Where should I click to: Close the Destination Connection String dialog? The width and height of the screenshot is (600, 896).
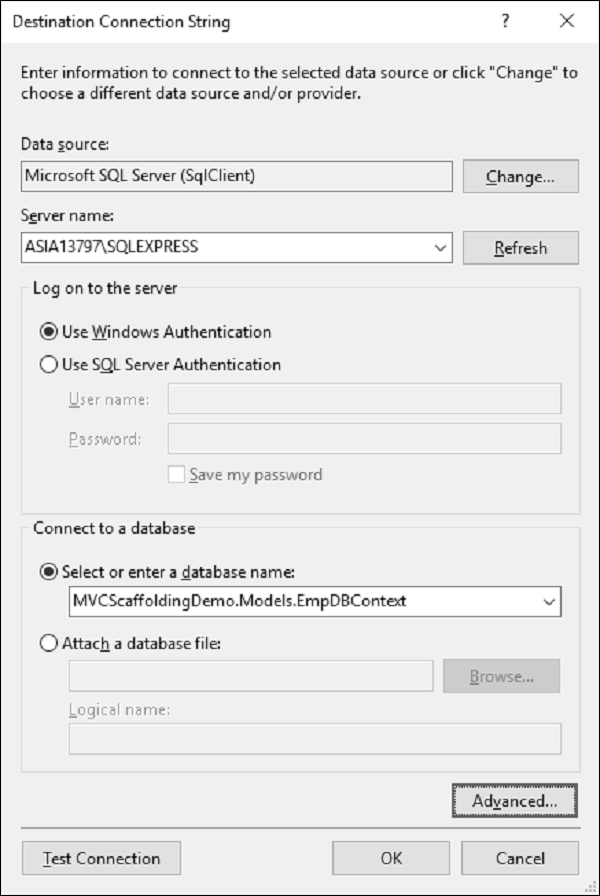click(568, 21)
